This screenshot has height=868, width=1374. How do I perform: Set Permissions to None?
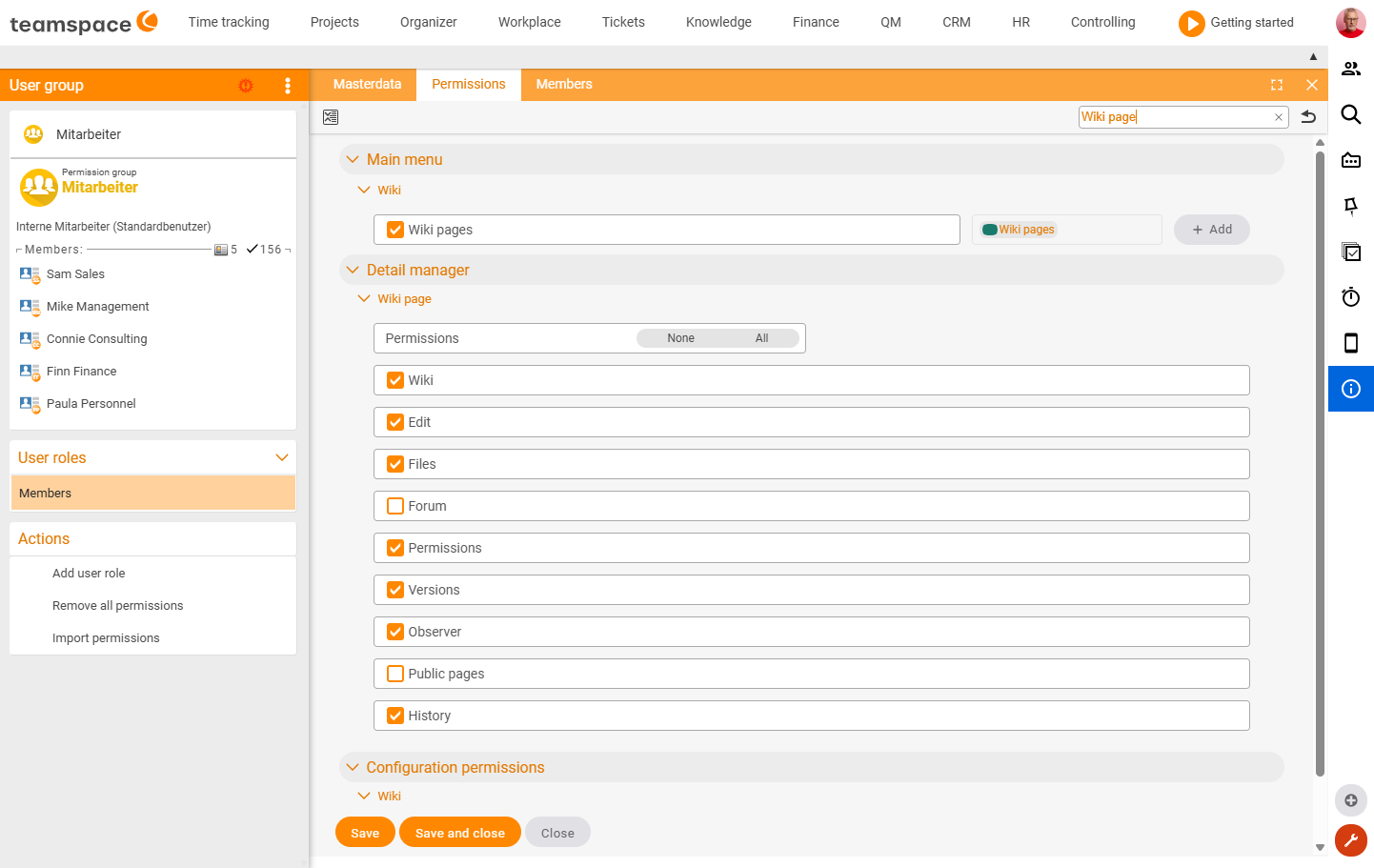[680, 338]
